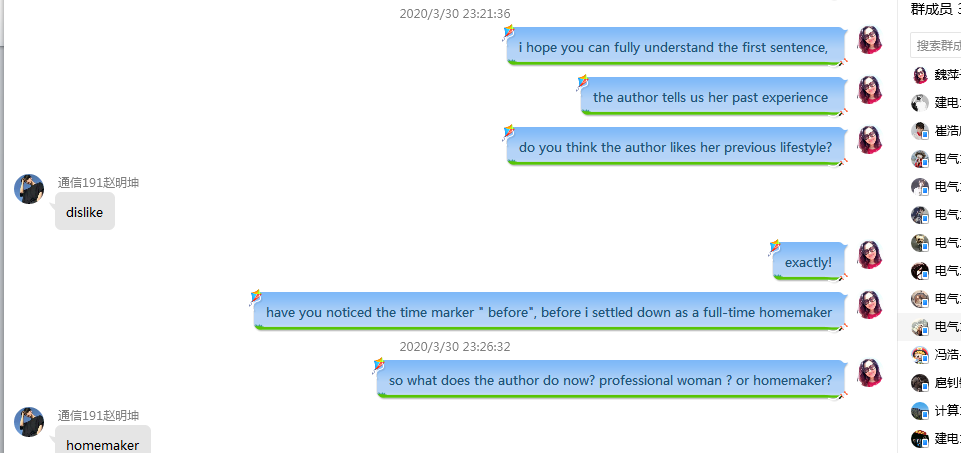
Task: Click 通信191赵明坤 avatar beside "homemaker" reply
Action: click(x=29, y=422)
